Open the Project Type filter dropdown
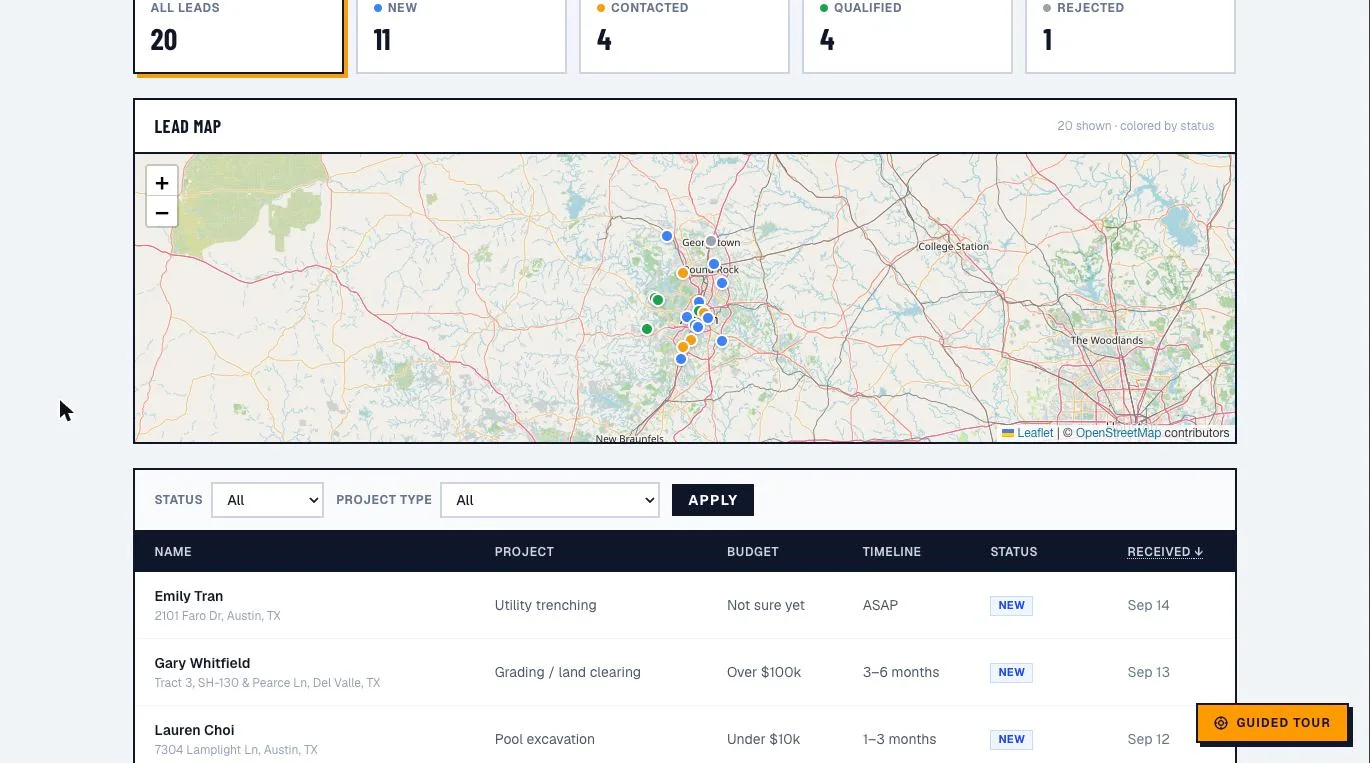The height and width of the screenshot is (763, 1370). coord(550,500)
